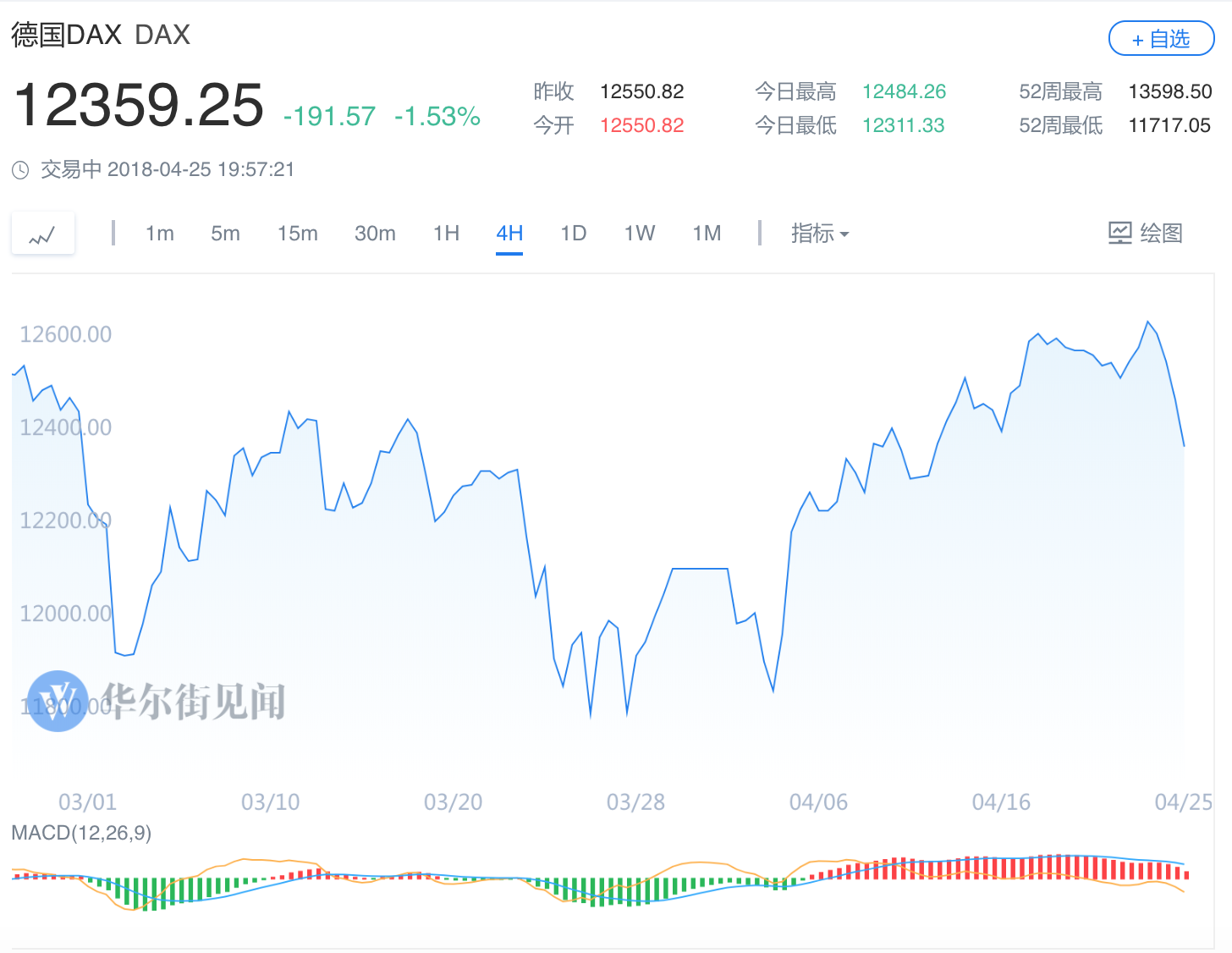
Task: Click today's high value 12484.26
Action: pyautogui.click(x=904, y=91)
